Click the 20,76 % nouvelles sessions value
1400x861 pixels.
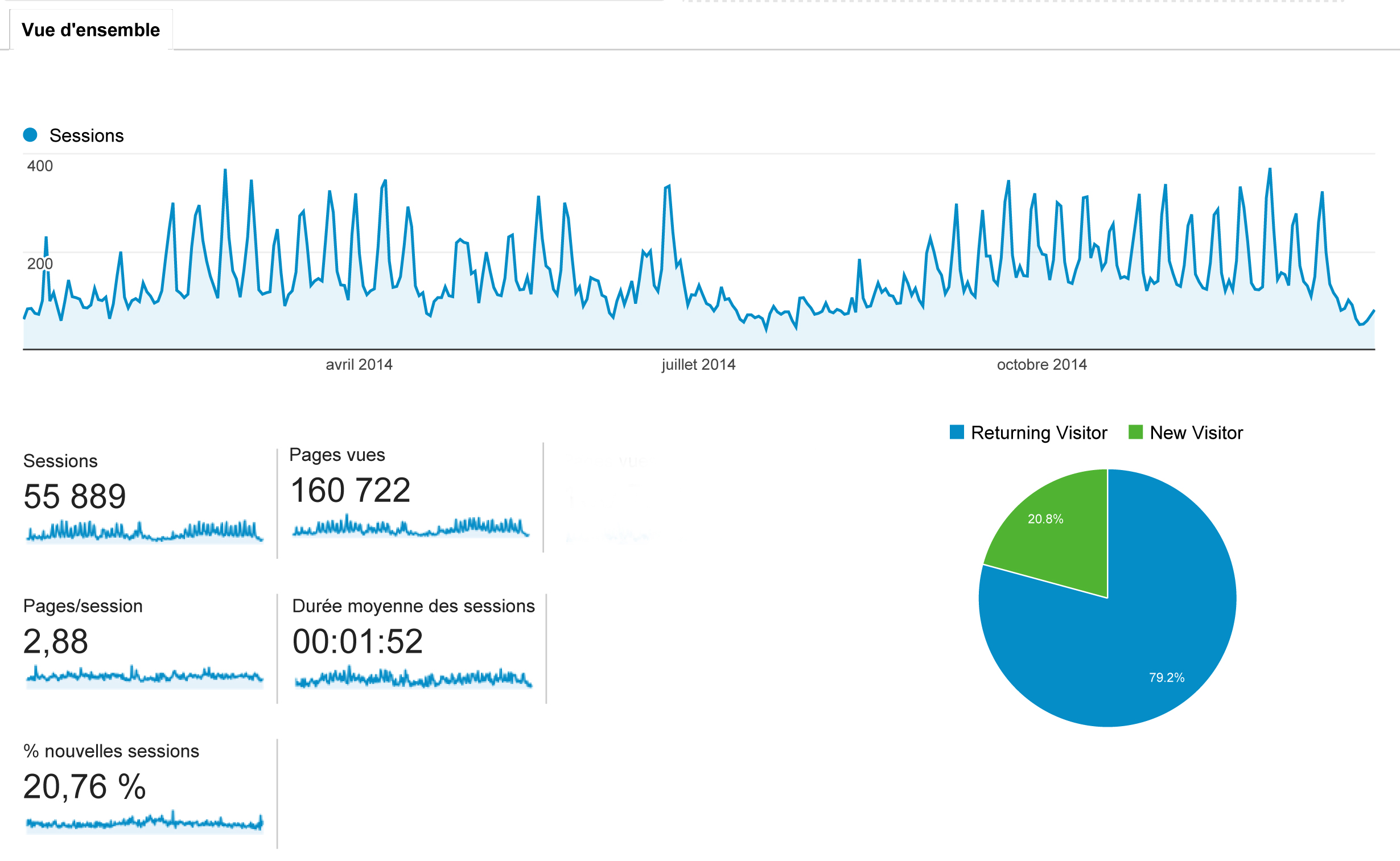(84, 786)
